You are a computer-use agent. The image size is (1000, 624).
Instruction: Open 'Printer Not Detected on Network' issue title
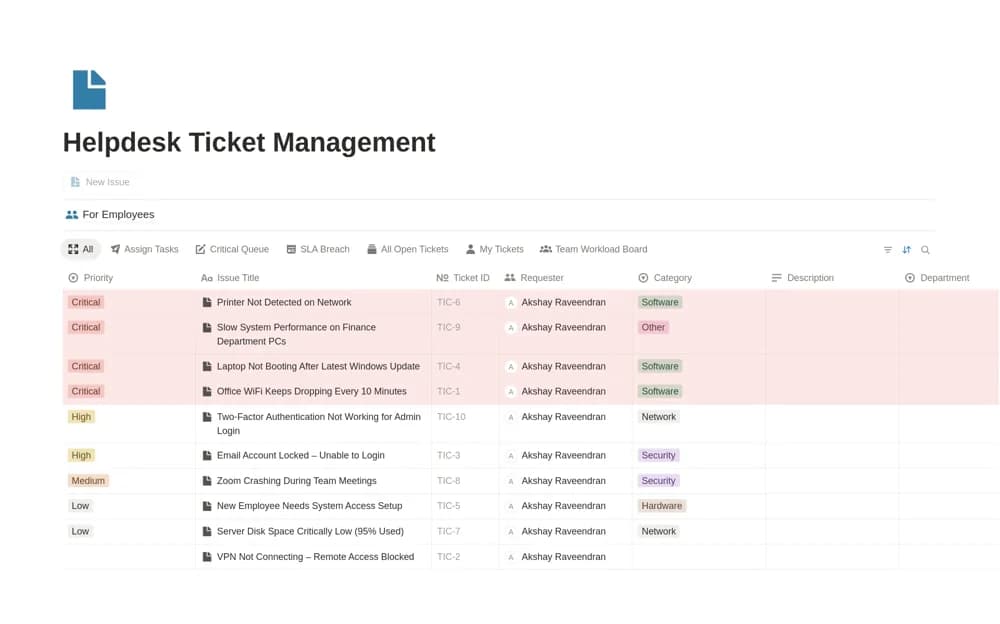(284, 302)
